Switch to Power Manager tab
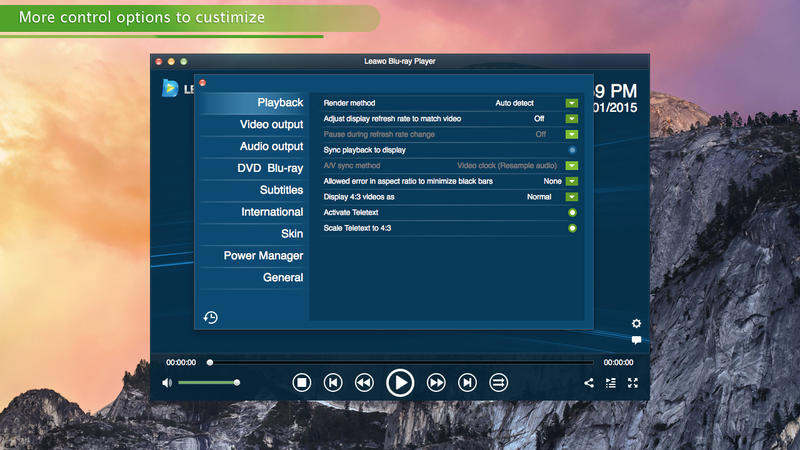 253,256
